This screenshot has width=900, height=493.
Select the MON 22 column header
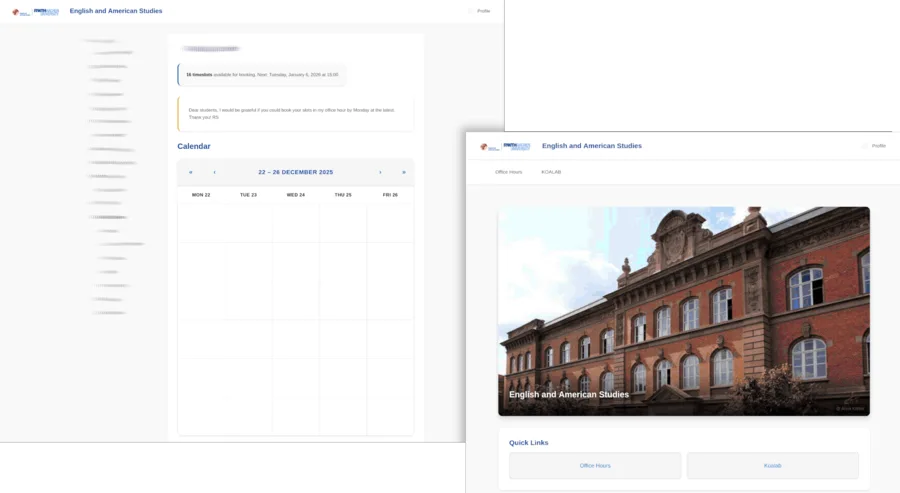[201, 195]
